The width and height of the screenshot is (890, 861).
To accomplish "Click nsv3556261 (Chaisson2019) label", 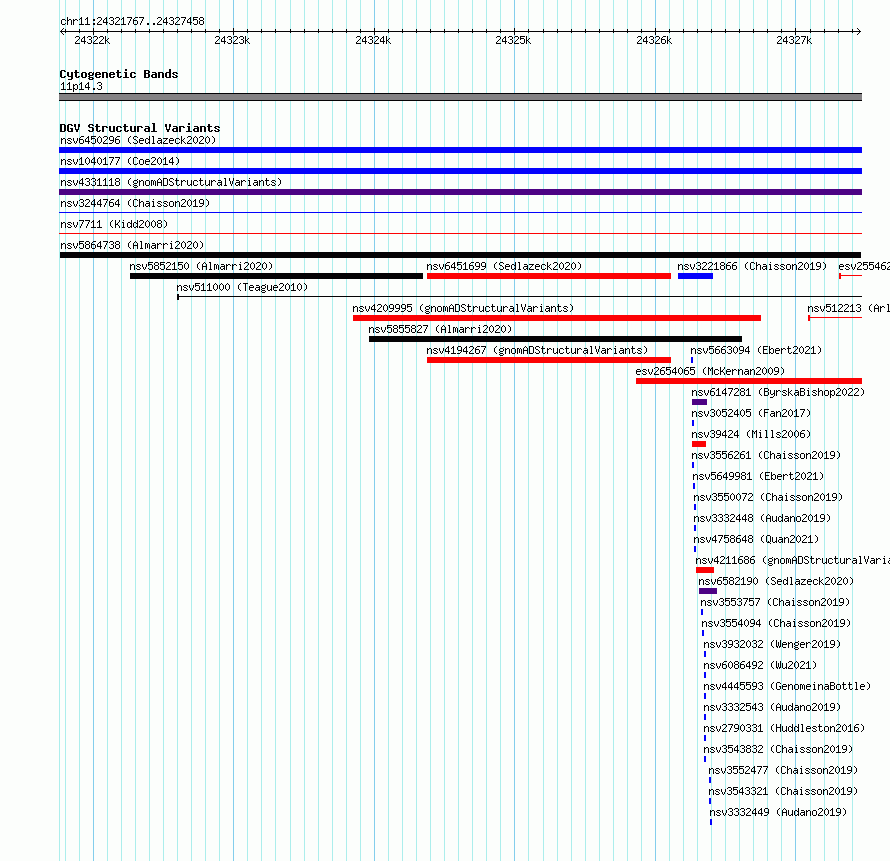I will (x=766, y=455).
